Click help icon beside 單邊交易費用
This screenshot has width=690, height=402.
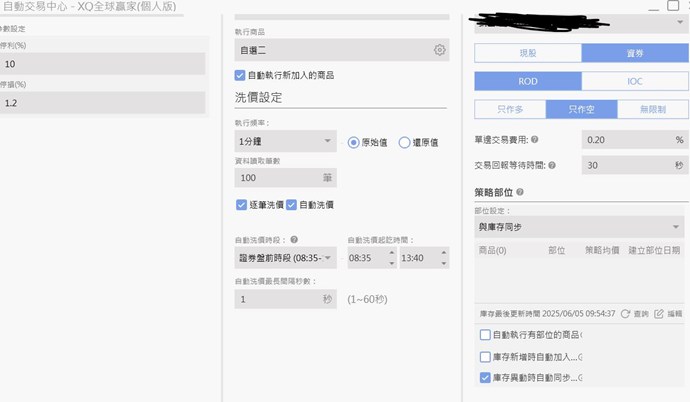tap(535, 140)
